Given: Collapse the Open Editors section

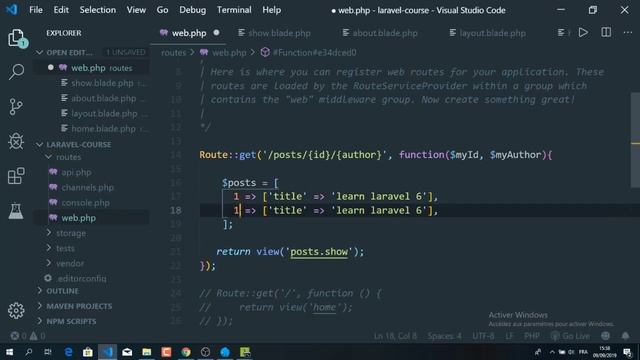Looking at the screenshot, I should pos(40,52).
